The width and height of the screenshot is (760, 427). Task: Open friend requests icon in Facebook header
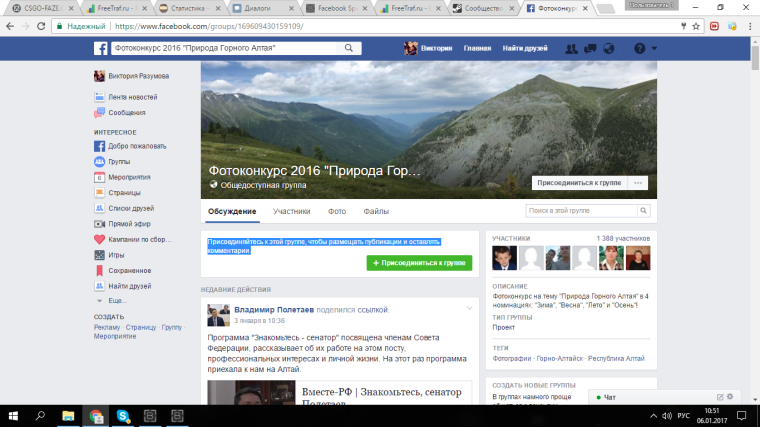(571, 48)
